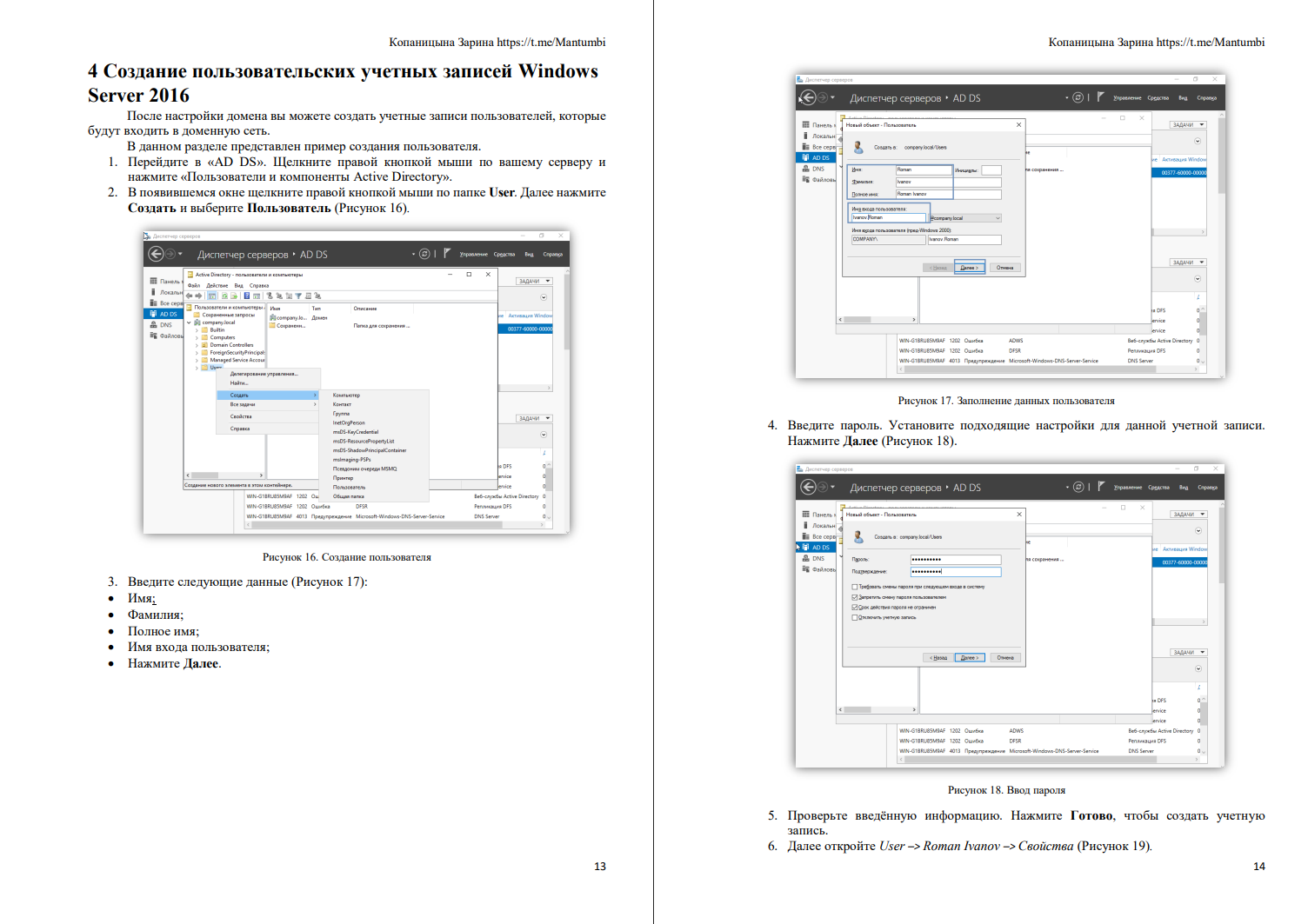The width and height of the screenshot is (1308, 924).
Task: Click the 'Описание' column header in Figure 16
Action: (365, 309)
